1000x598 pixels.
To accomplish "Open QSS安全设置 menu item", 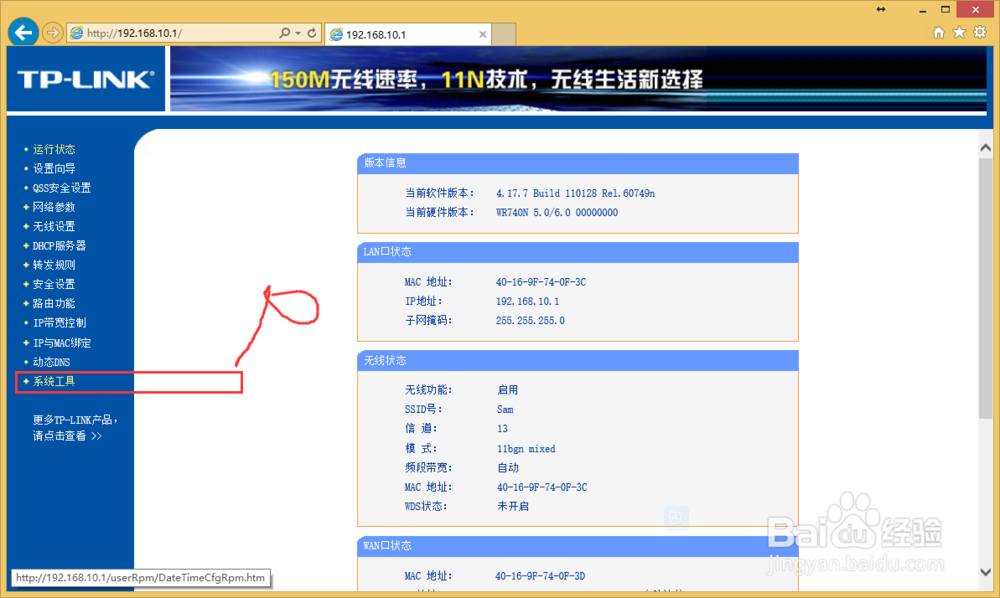I will (x=61, y=188).
